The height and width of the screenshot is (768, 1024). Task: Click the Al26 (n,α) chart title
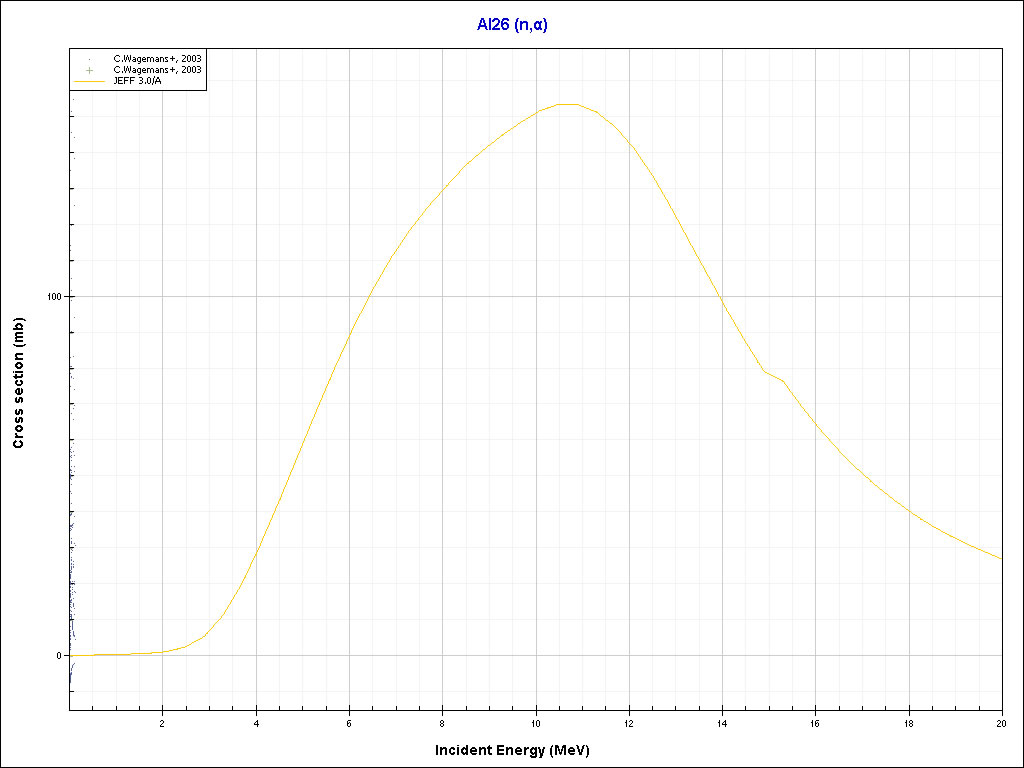point(512,25)
